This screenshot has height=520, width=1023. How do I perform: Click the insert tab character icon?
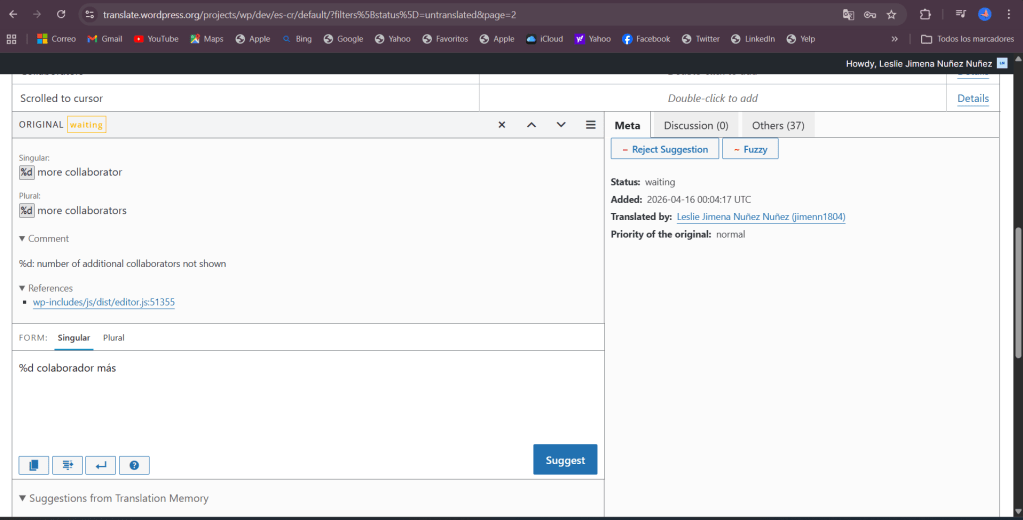[x=67, y=465]
